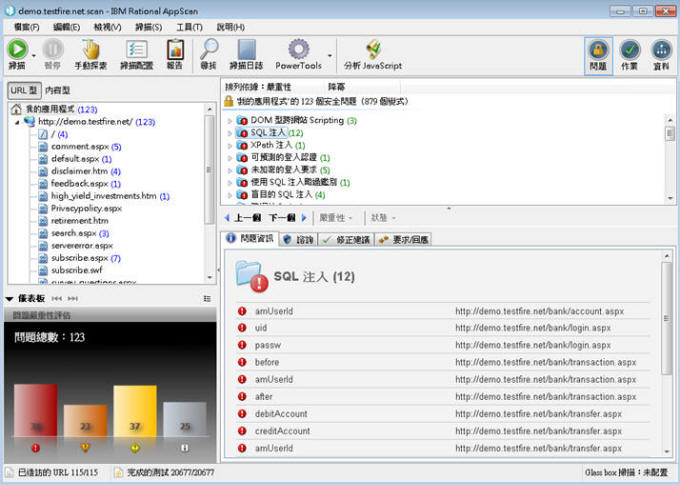The width and height of the screenshot is (680, 485).
Task: Select search.aspx in the URL tree
Action: (x=74, y=233)
